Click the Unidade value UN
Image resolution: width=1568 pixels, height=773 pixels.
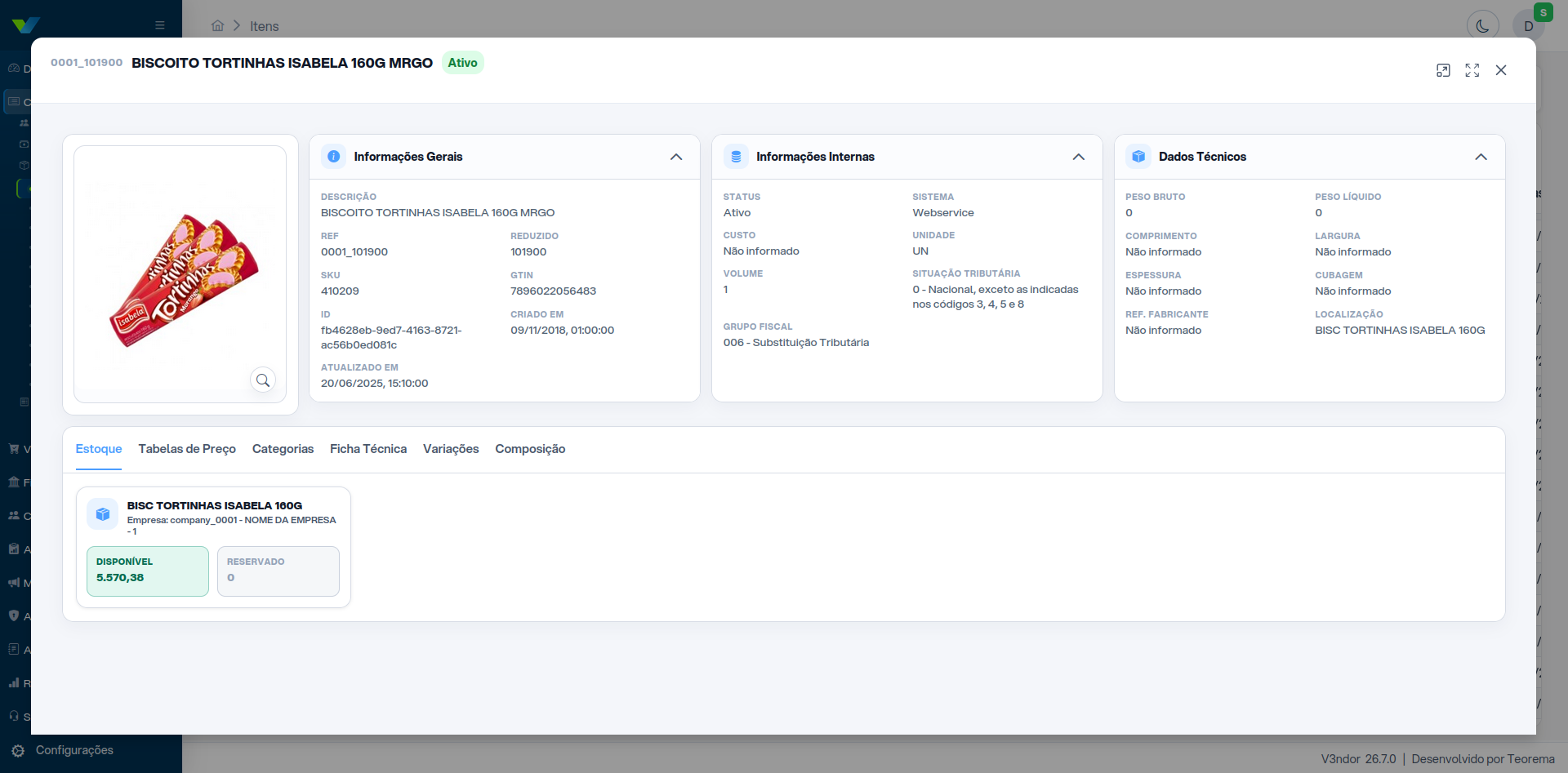click(x=920, y=251)
